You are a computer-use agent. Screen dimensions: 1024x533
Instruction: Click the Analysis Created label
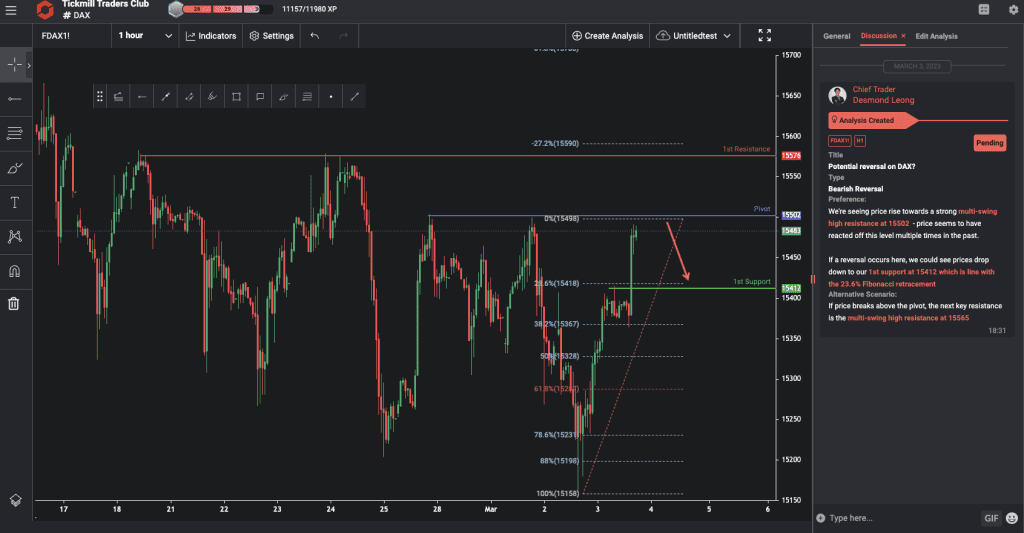tap(866, 121)
